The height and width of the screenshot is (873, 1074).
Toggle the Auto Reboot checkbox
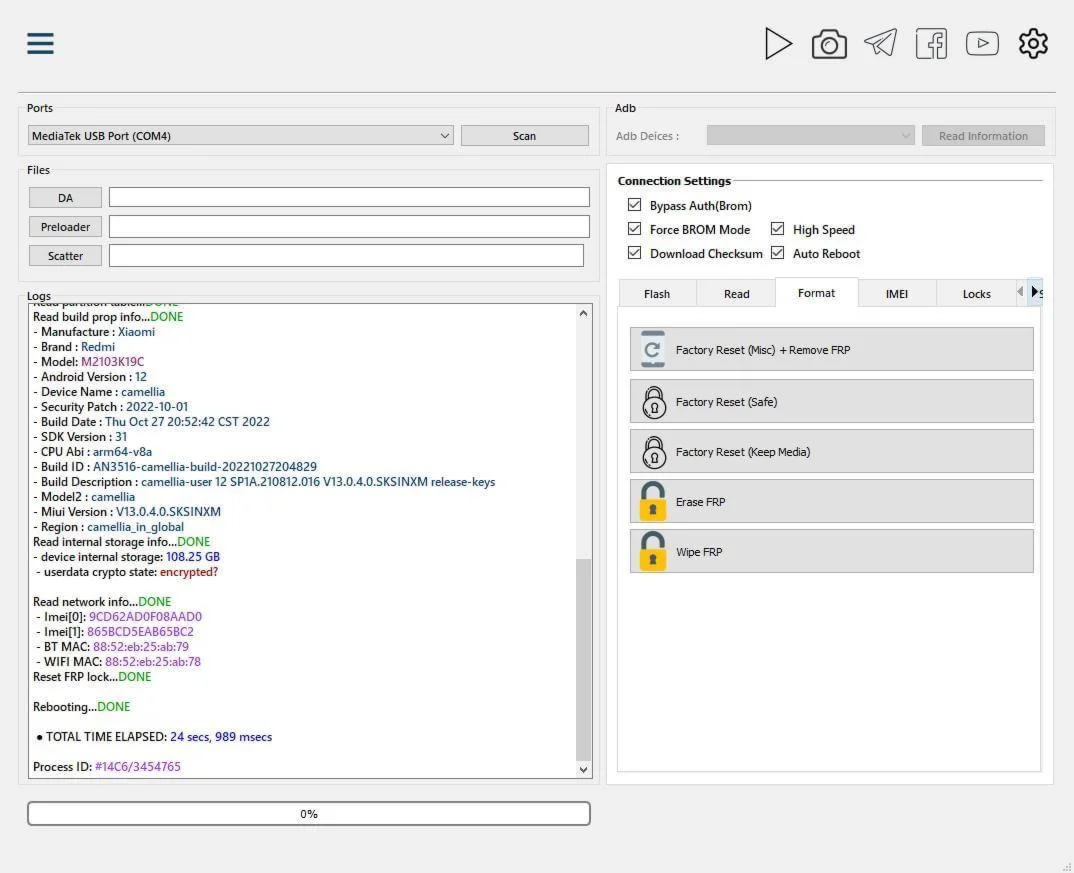click(777, 253)
